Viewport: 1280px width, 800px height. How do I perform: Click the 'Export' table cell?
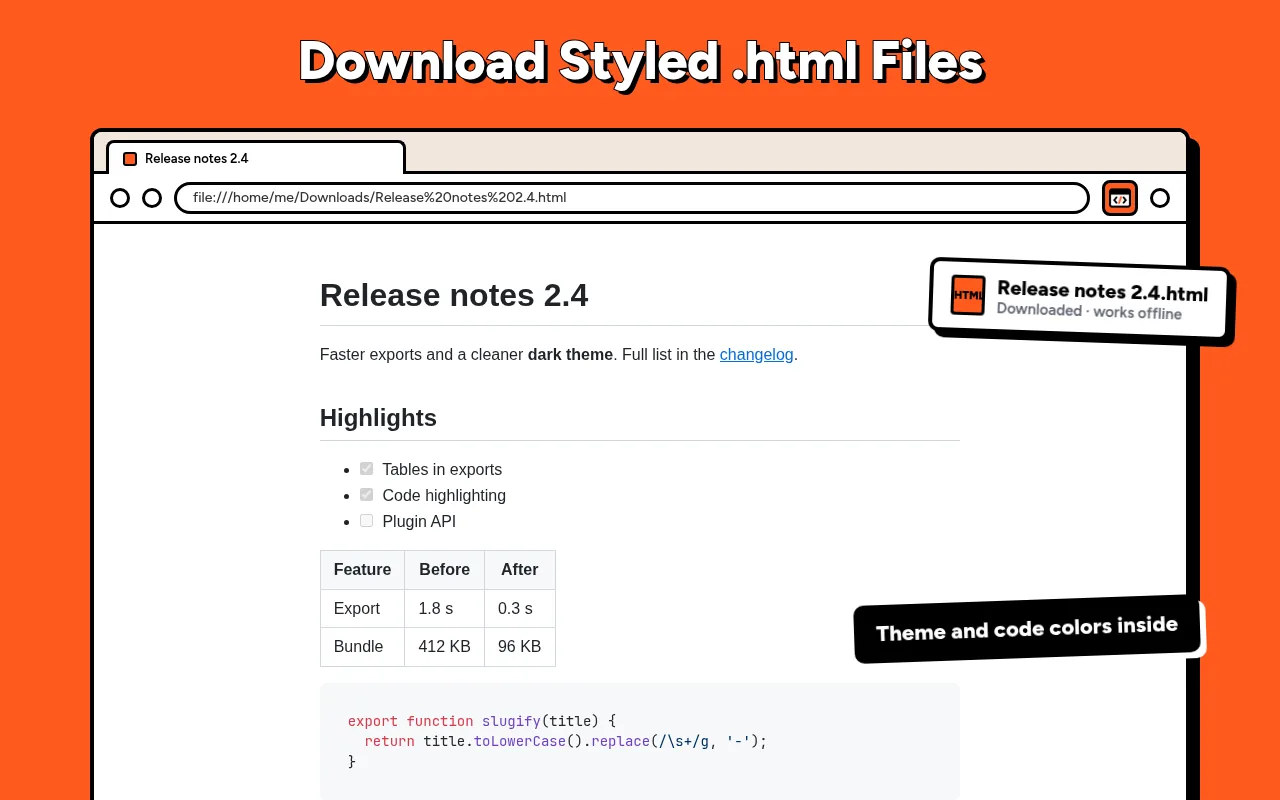[x=362, y=609]
